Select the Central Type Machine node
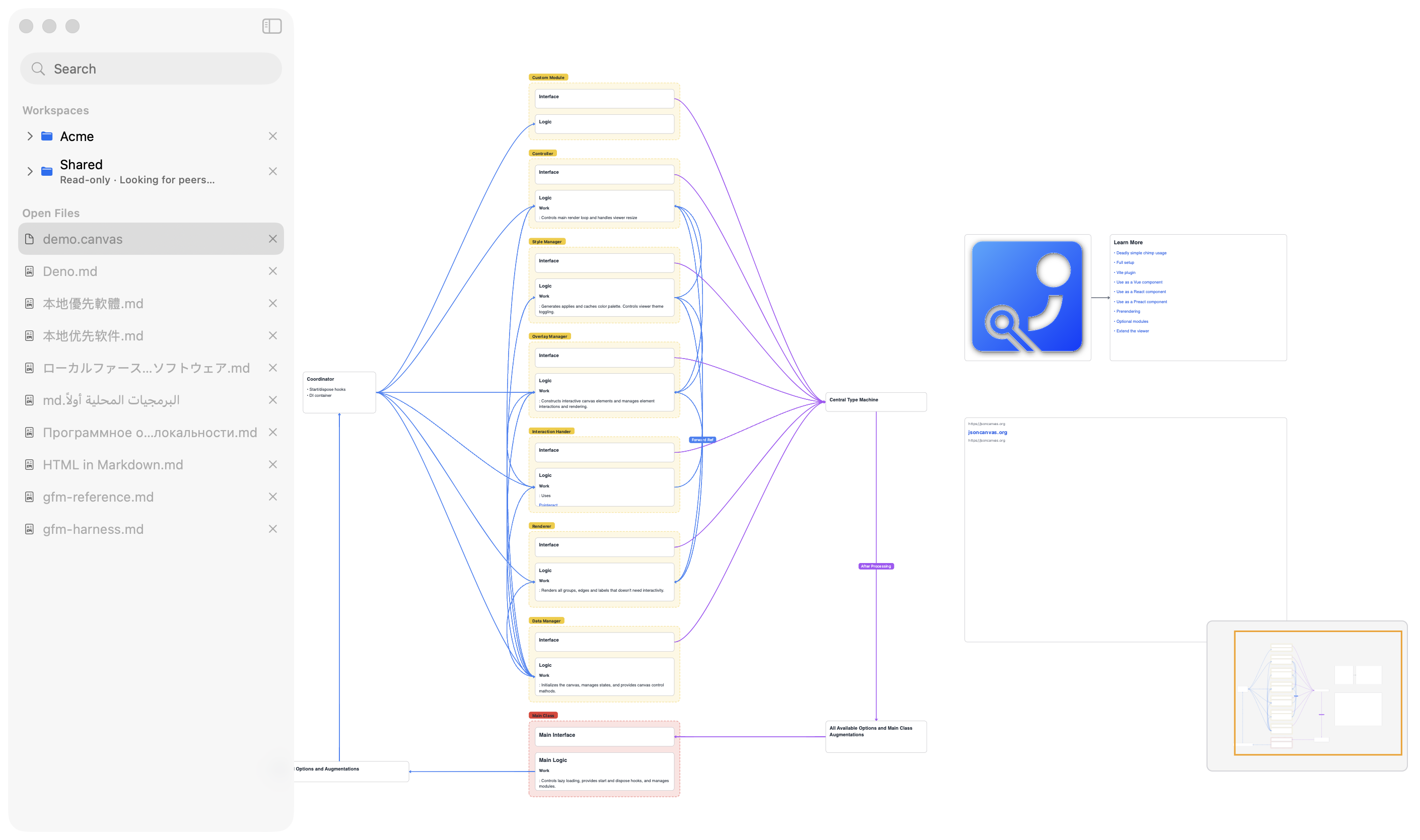The width and height of the screenshot is (1420, 840). point(876,402)
